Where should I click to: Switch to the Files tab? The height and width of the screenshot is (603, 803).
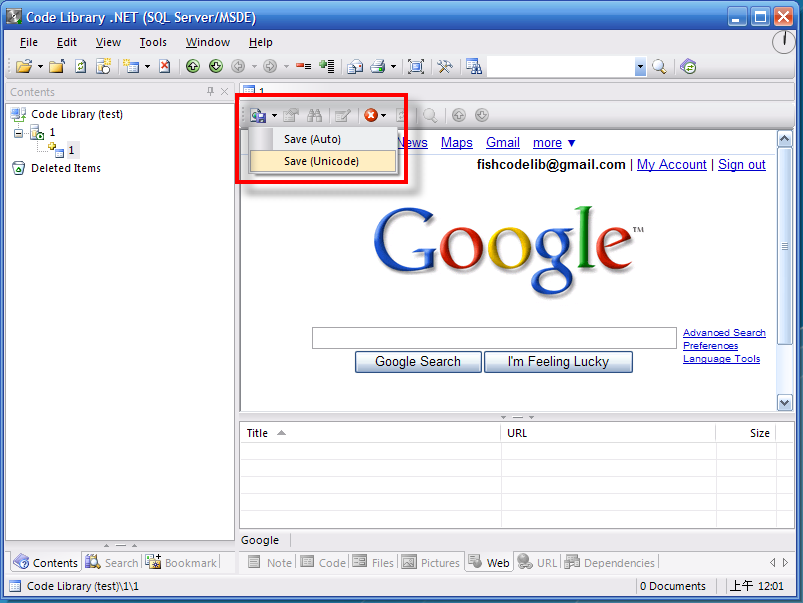pos(373,563)
